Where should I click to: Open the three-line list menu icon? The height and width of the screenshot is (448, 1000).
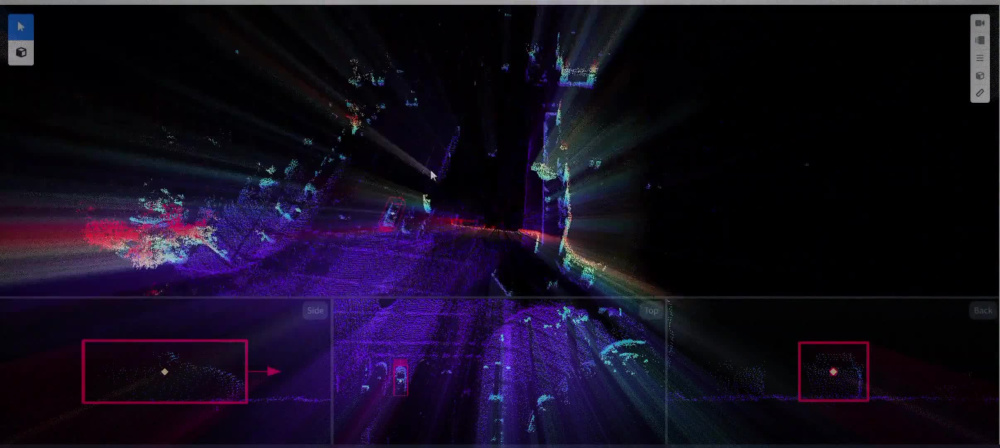(x=980, y=58)
